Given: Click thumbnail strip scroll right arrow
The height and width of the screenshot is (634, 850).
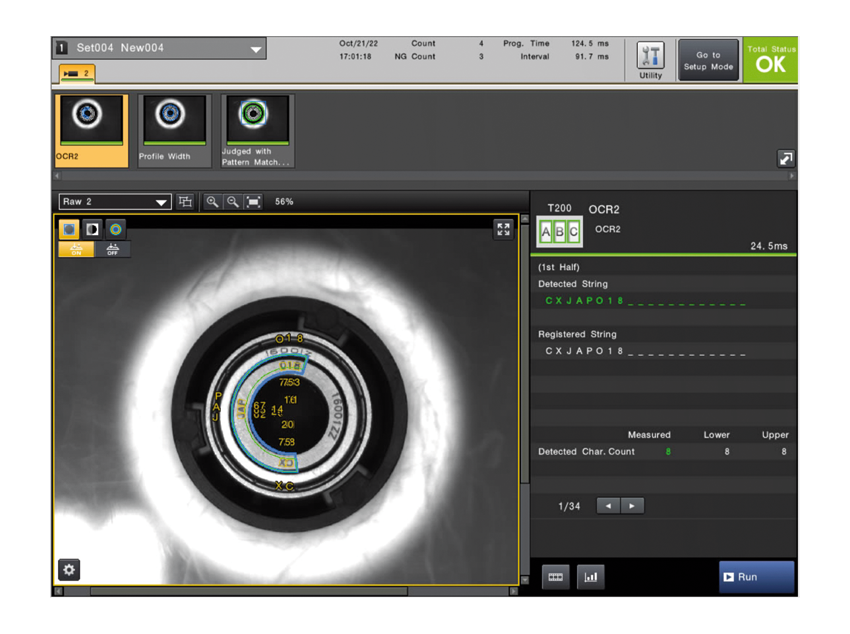Looking at the screenshot, I should 792,176.
